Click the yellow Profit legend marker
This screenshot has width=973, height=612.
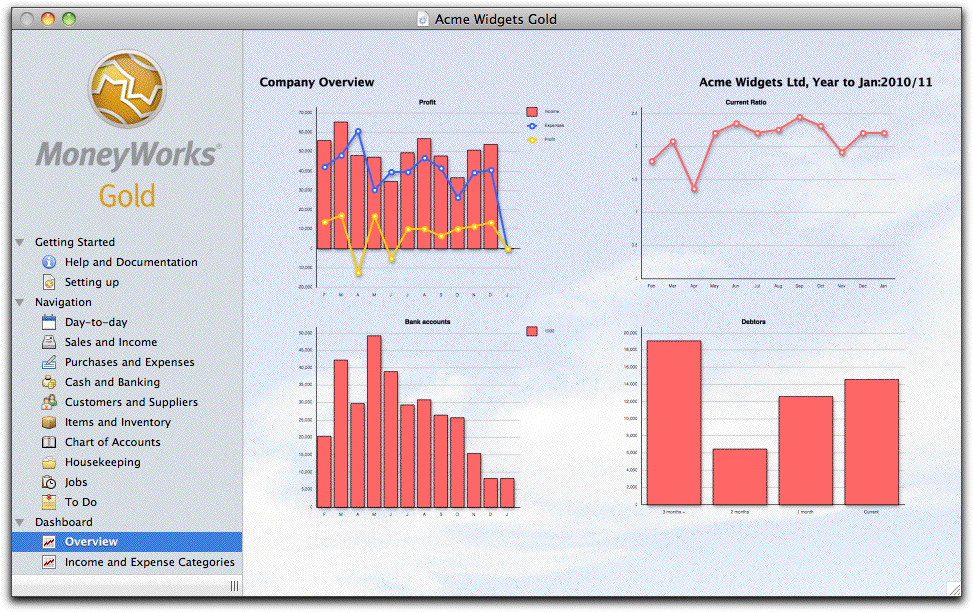tap(532, 140)
